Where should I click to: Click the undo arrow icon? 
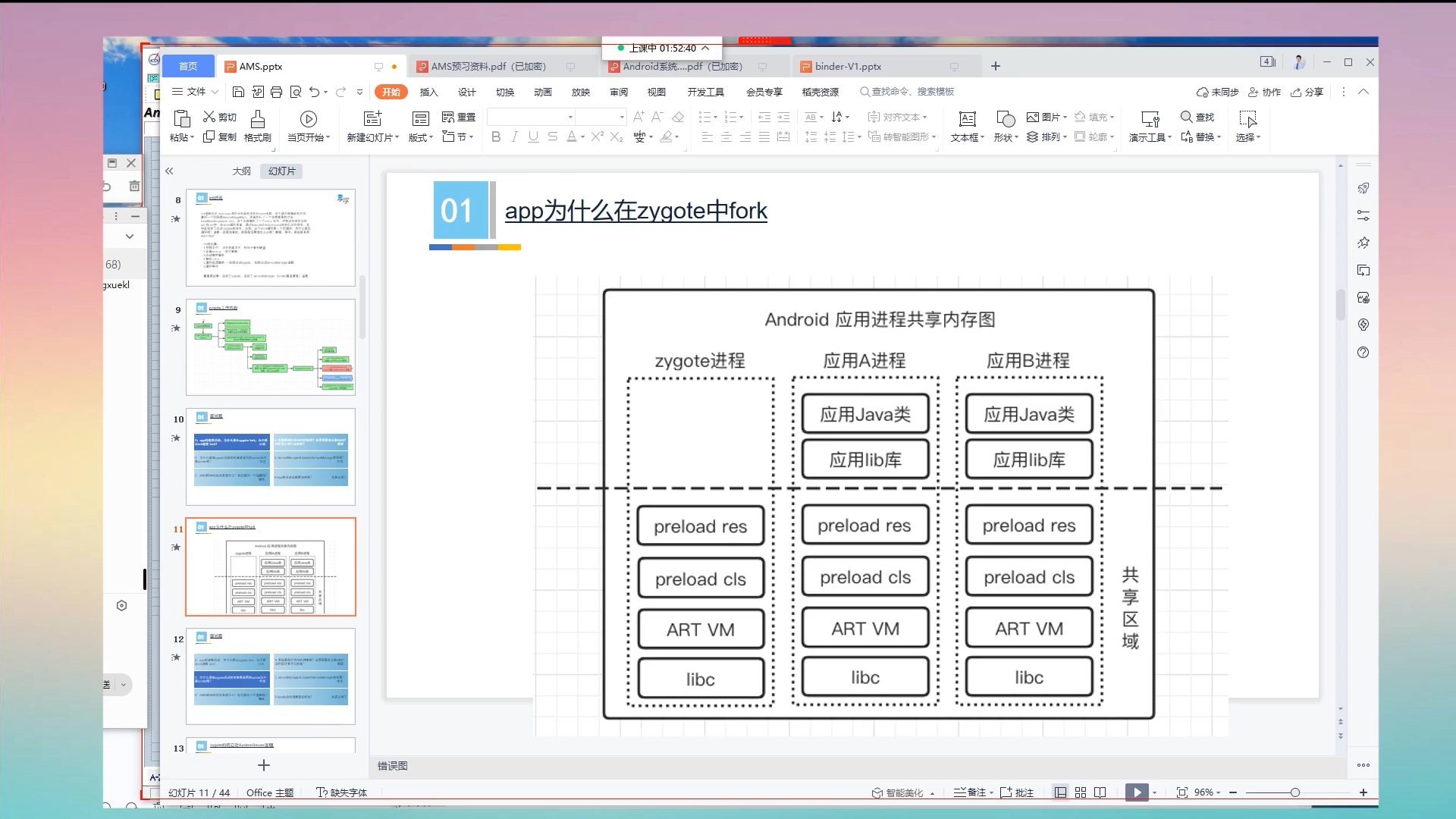click(x=314, y=92)
